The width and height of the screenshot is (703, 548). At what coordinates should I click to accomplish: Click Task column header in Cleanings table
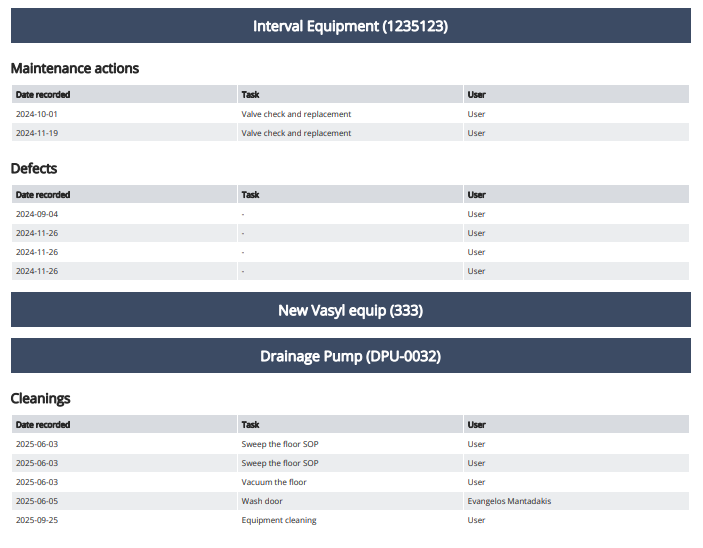(x=250, y=425)
